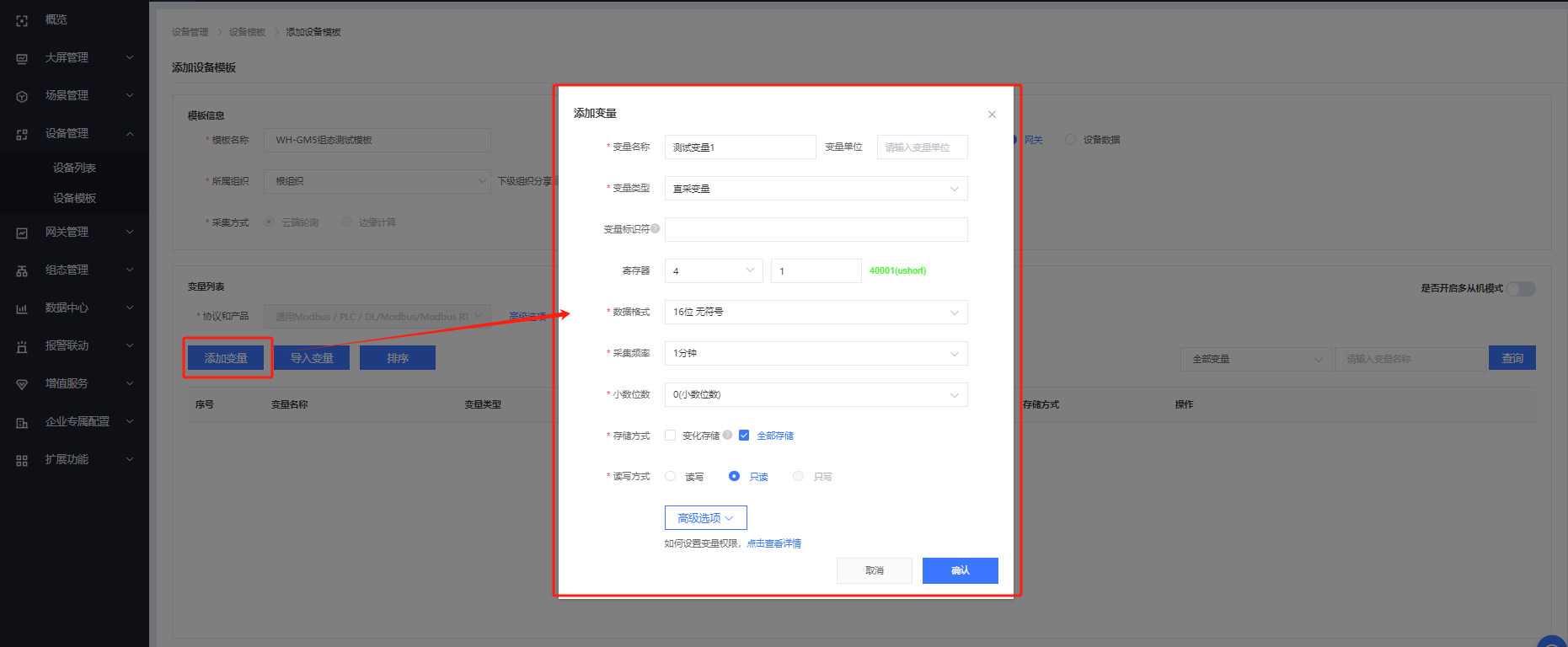1568x647 pixels.
Task: Open 设备模板 in the sidebar menu
Action: [74, 198]
